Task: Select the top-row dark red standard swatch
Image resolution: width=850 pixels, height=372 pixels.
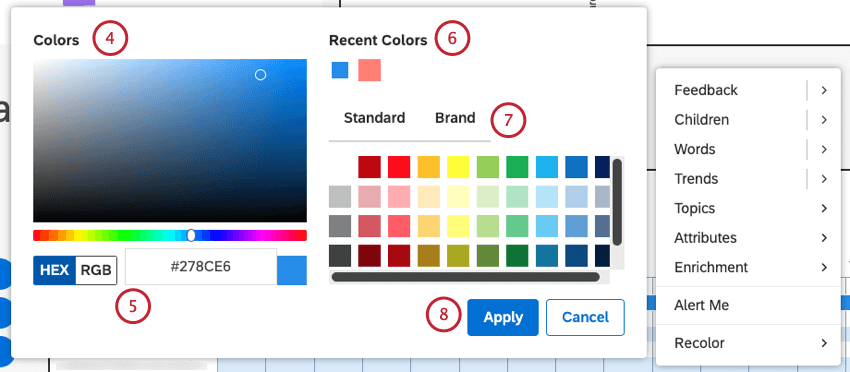Action: (x=369, y=167)
